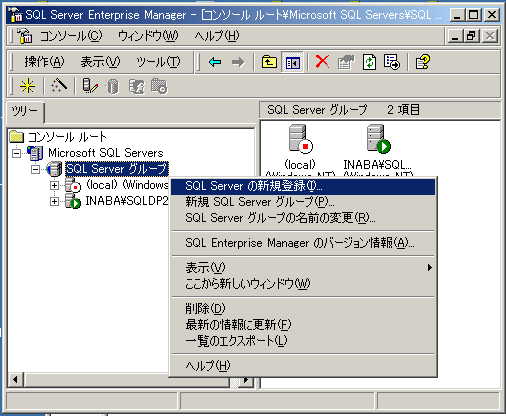Screen dimensions: 506x416
Task: Select INABA¥SQLDP2 tree row label
Action: 127,201
